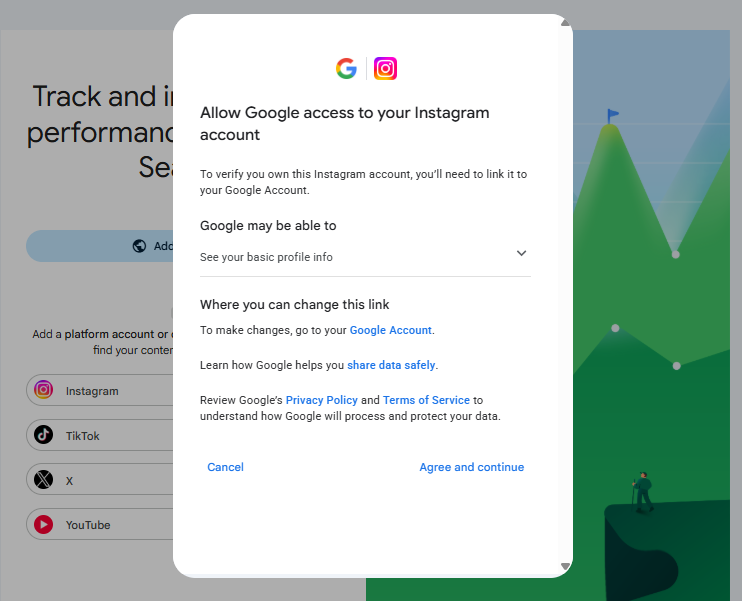Click the blue flag on mountain peak
Screen dimensions: 742x601
coord(613,115)
